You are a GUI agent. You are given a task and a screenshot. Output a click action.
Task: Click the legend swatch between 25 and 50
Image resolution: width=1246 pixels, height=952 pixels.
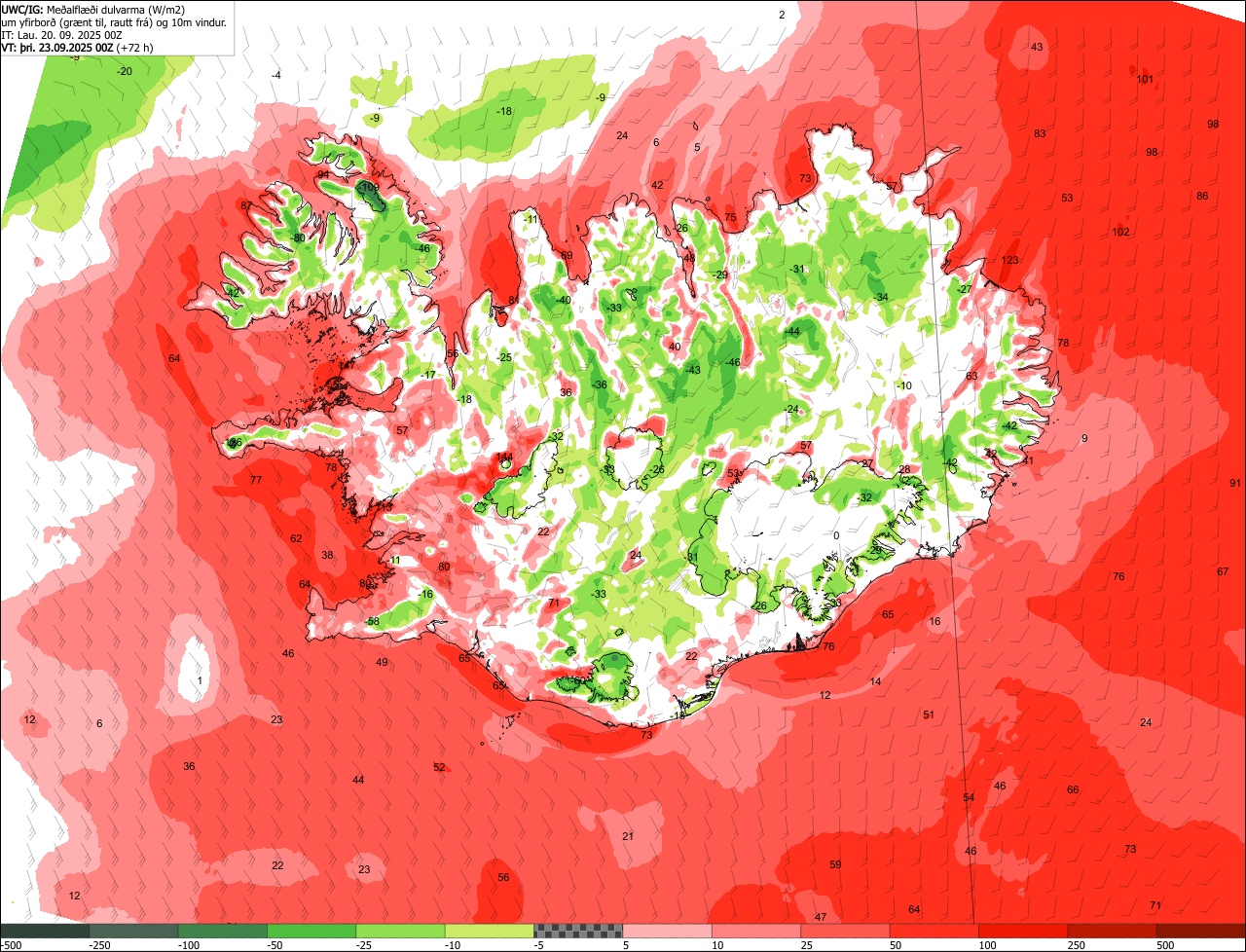[845, 931]
